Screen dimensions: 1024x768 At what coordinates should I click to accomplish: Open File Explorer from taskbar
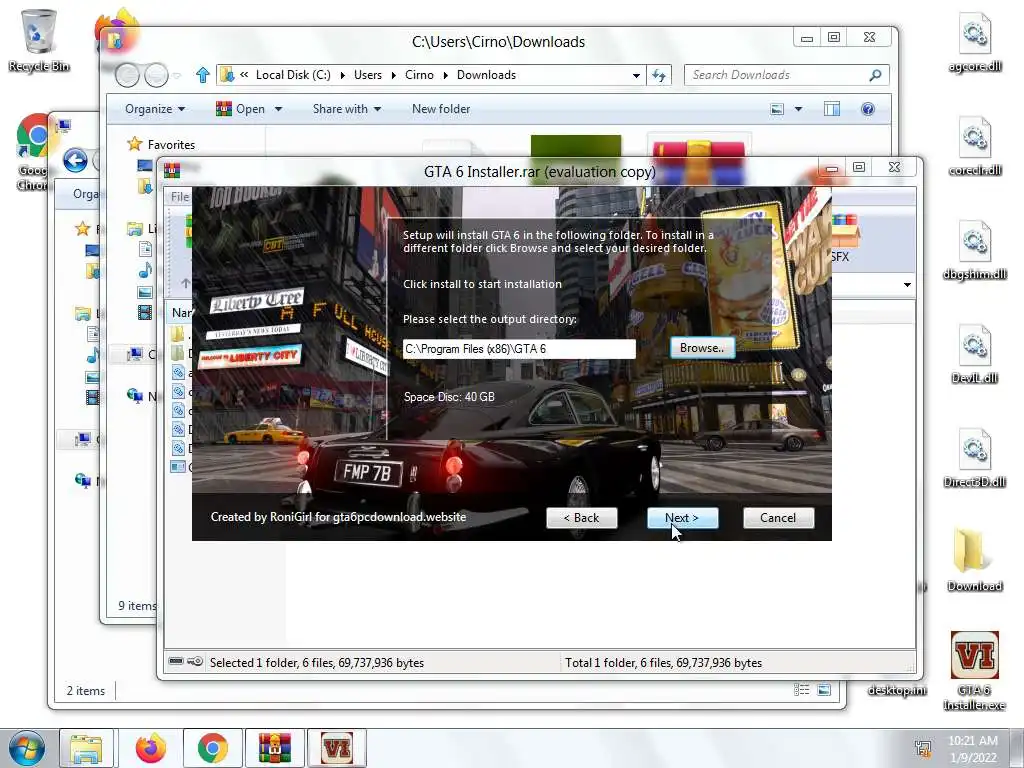[x=86, y=748]
